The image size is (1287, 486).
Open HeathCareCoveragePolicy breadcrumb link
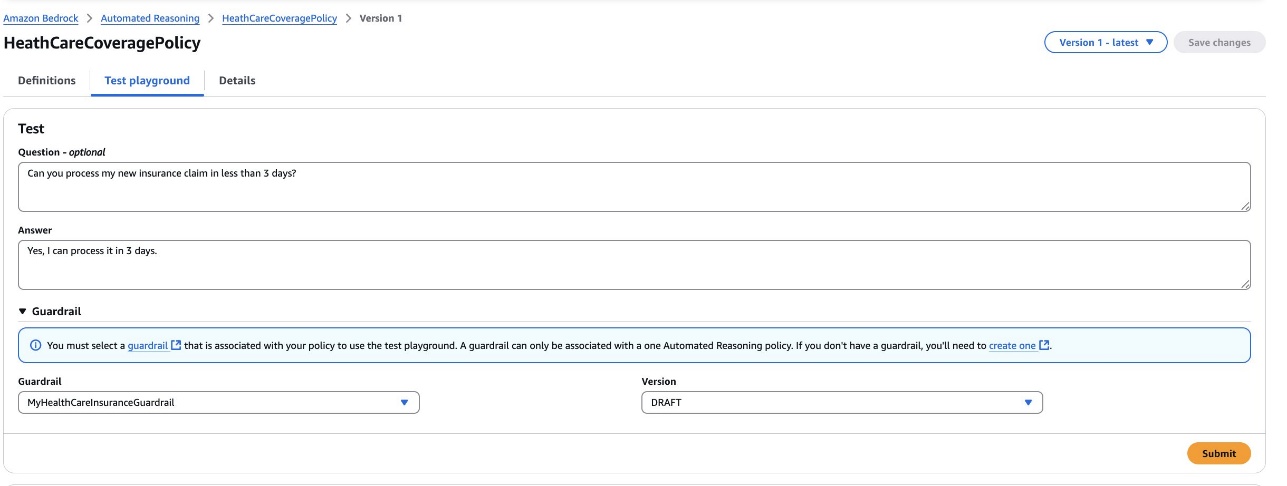point(279,19)
